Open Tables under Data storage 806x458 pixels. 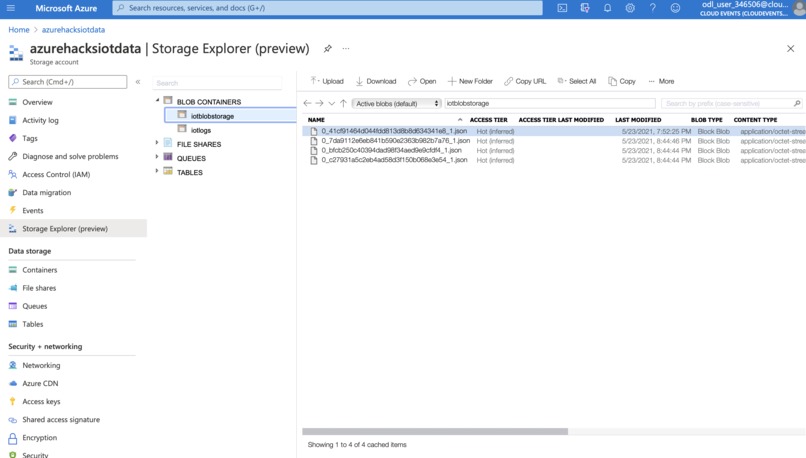32,324
